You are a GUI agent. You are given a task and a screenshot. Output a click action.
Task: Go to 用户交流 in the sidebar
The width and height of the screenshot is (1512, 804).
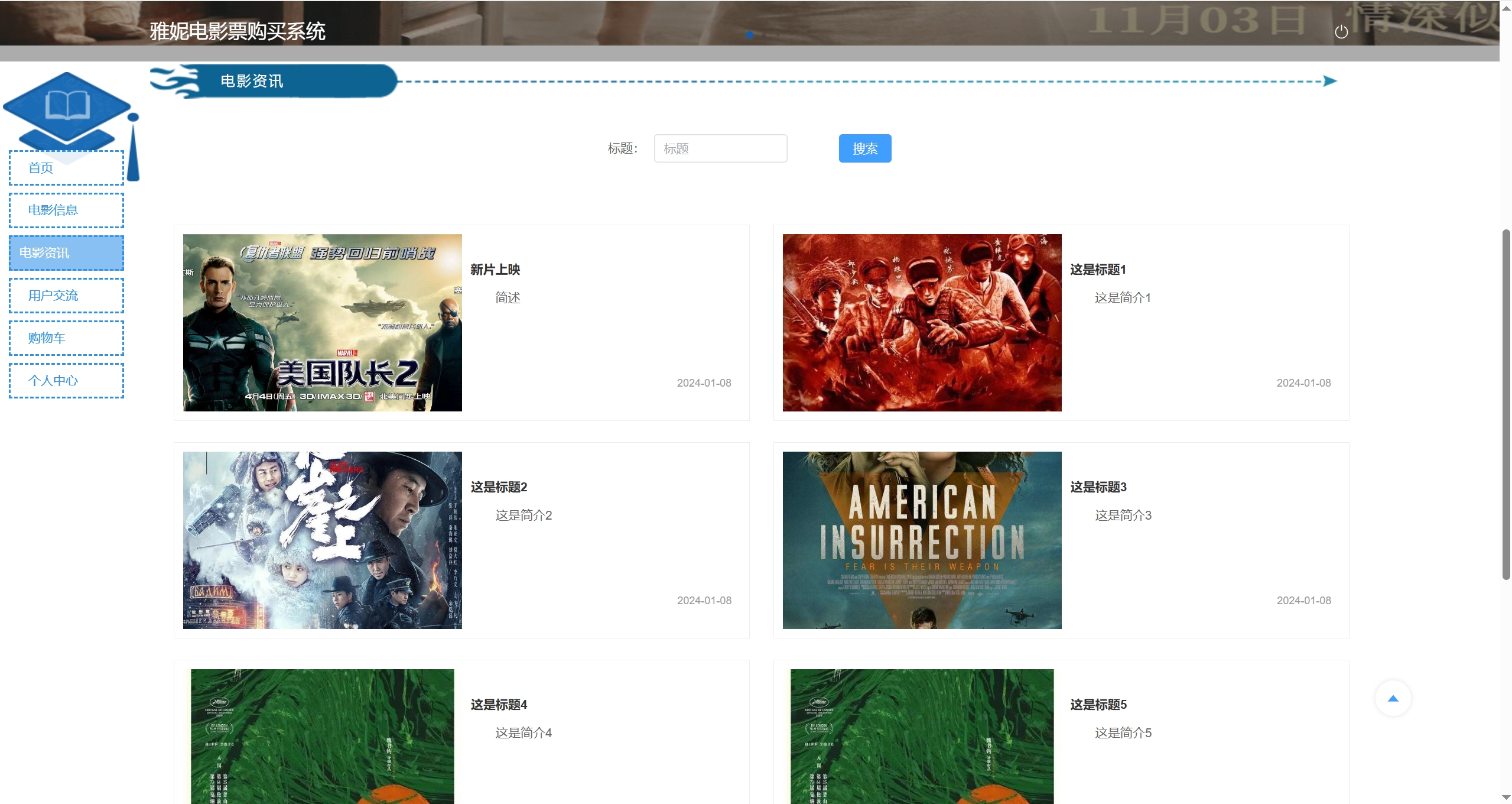66,296
